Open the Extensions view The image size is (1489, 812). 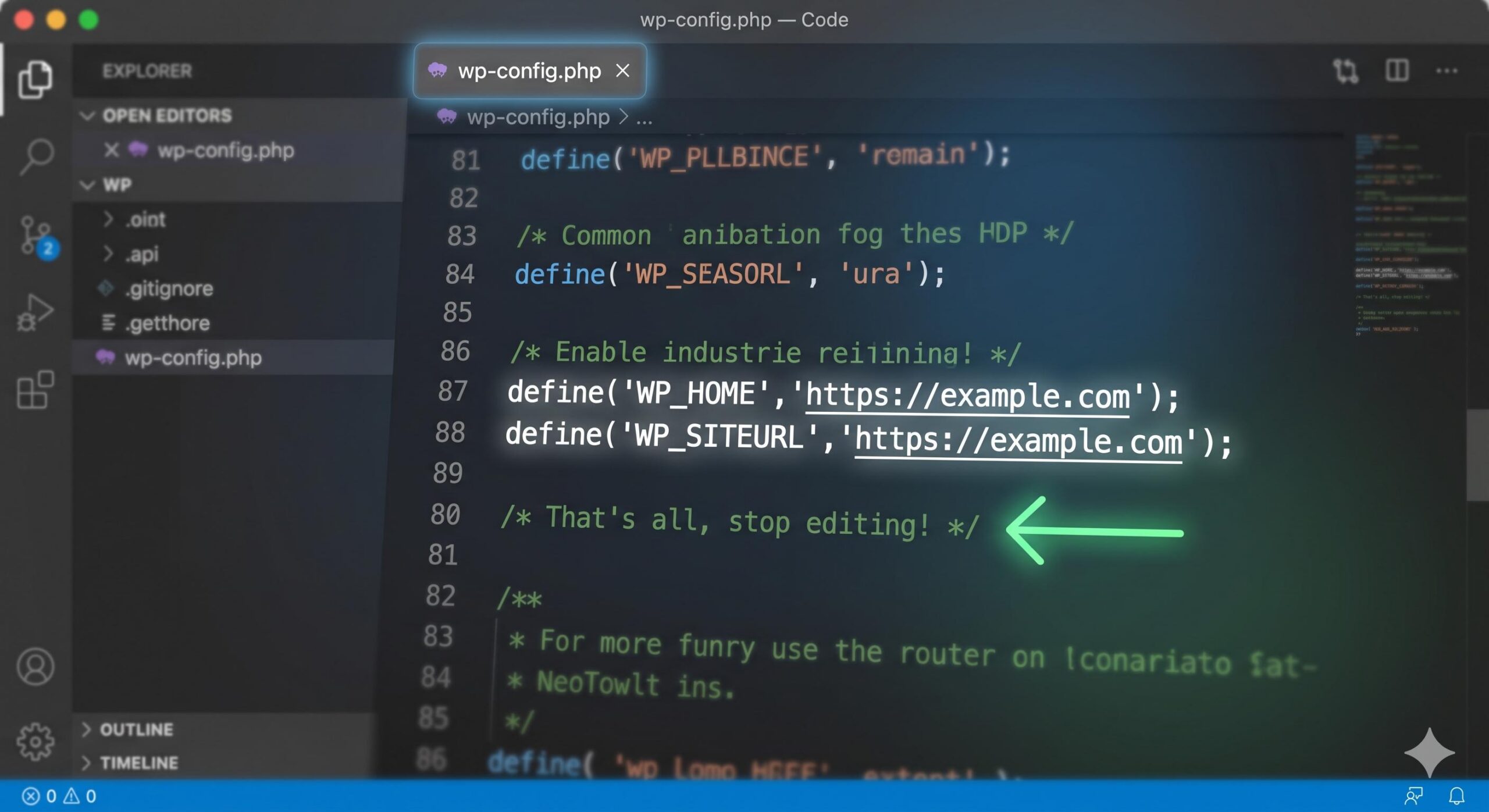pos(36,389)
